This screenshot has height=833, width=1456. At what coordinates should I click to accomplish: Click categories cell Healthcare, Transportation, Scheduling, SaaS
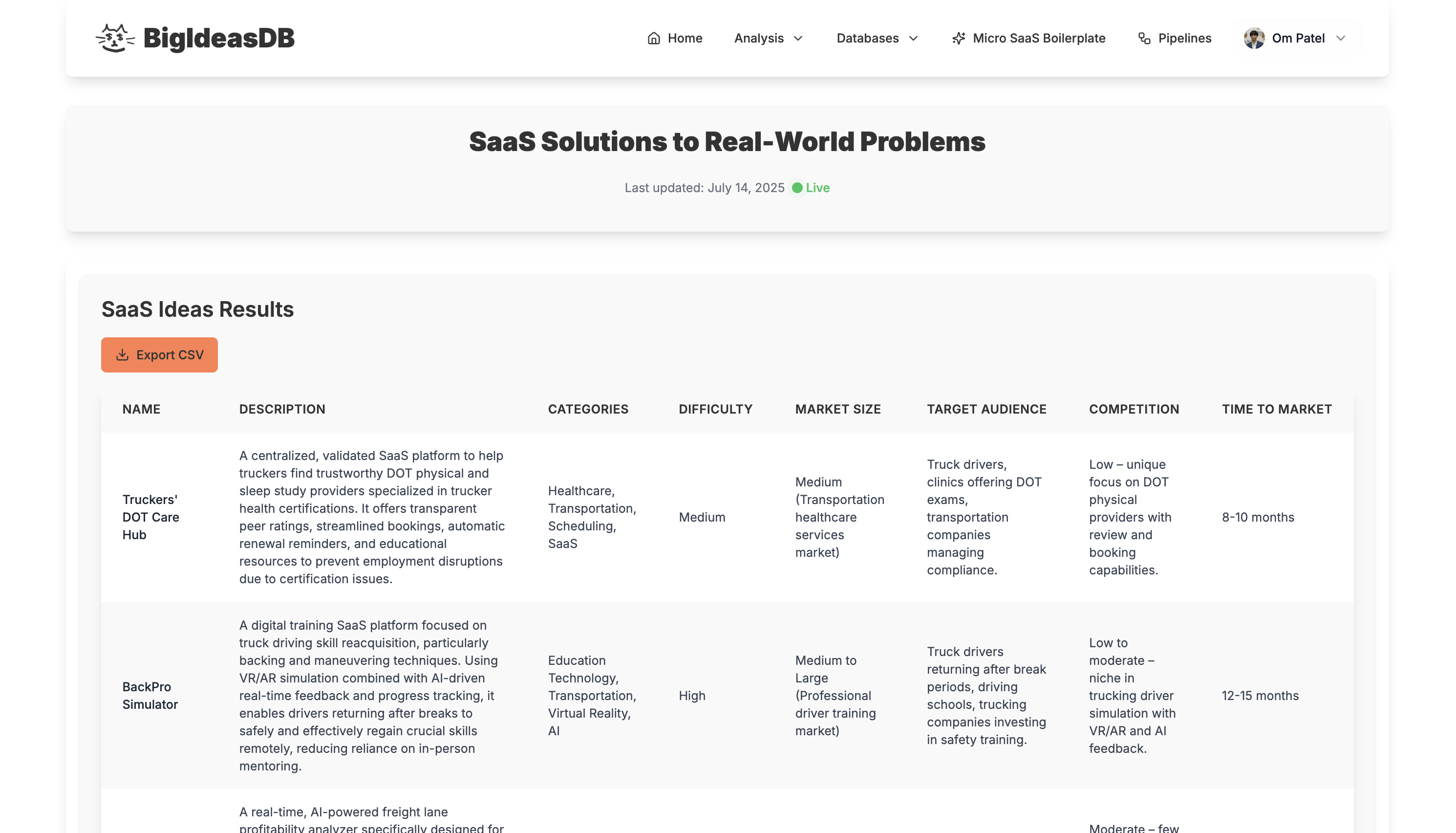click(x=592, y=517)
